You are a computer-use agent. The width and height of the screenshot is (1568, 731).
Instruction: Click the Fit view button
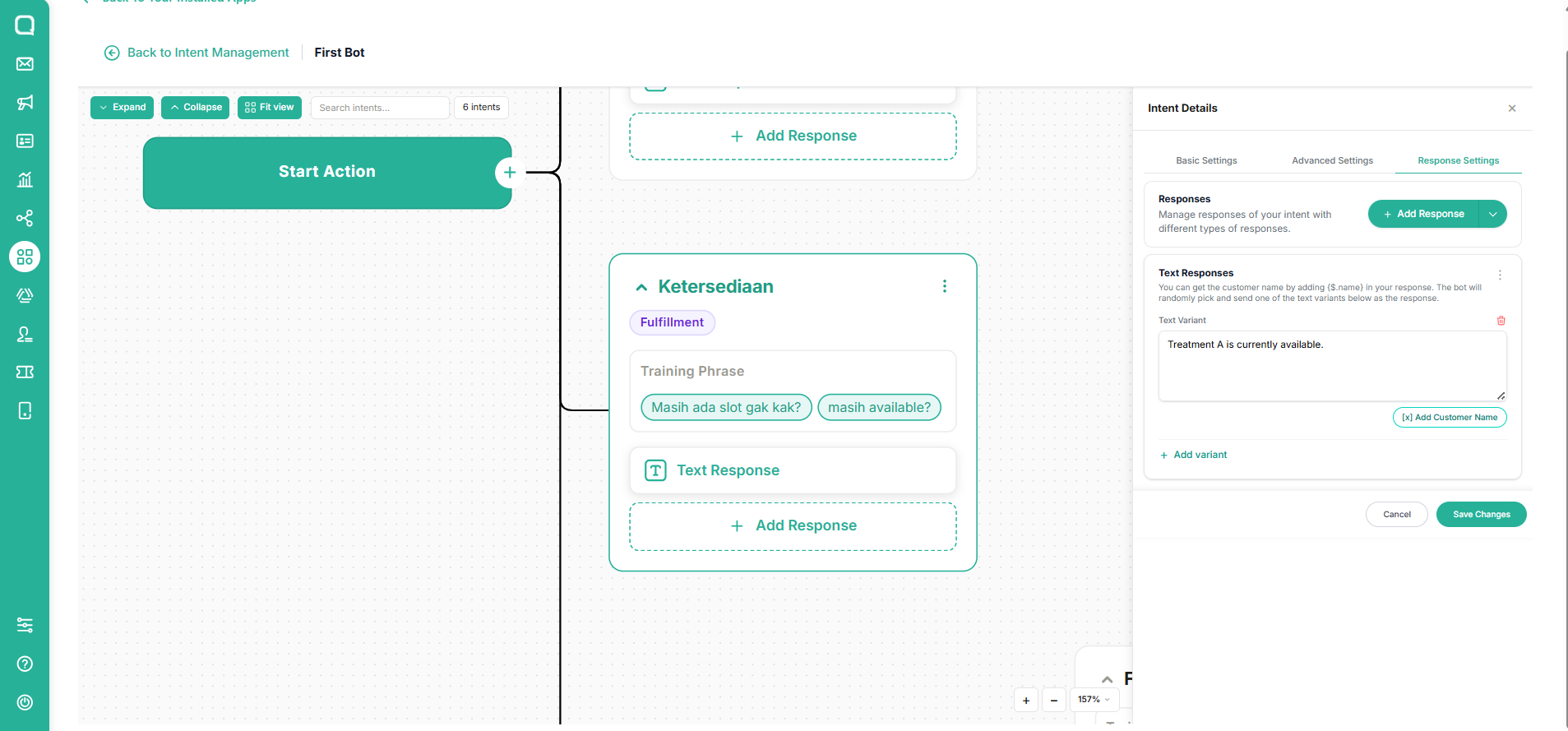[270, 108]
